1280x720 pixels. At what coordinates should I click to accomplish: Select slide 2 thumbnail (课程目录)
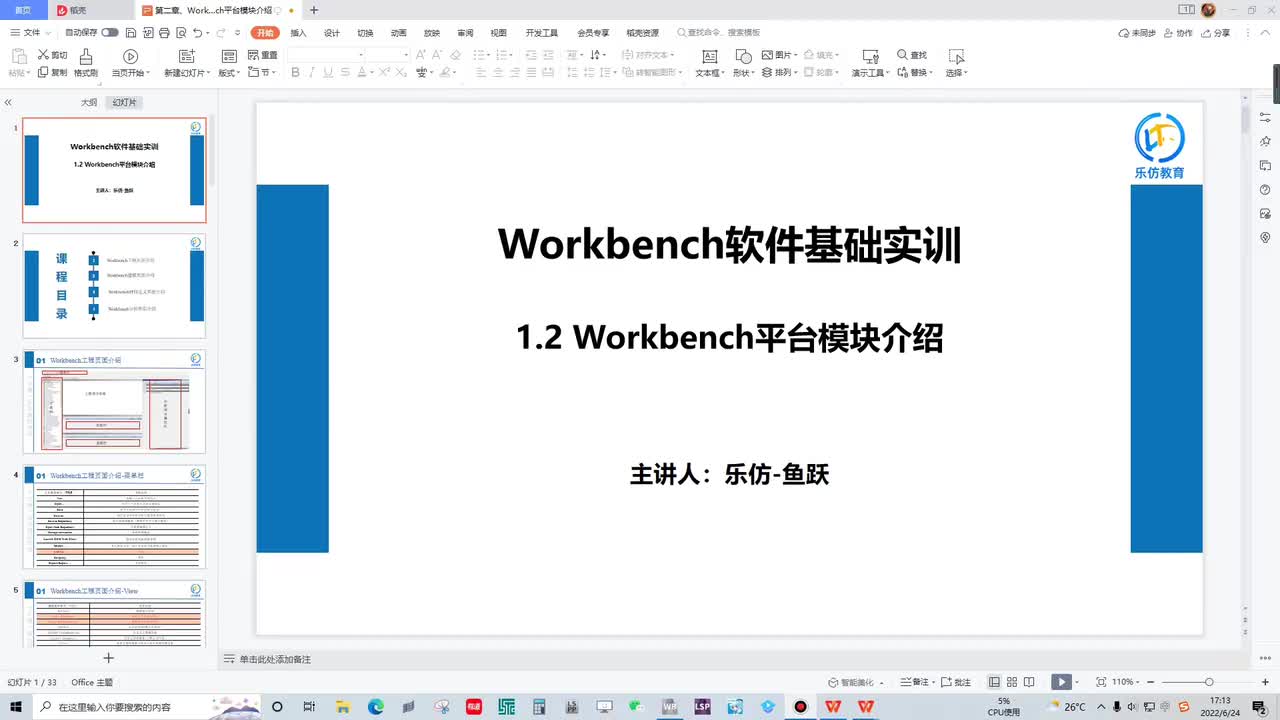click(114, 286)
